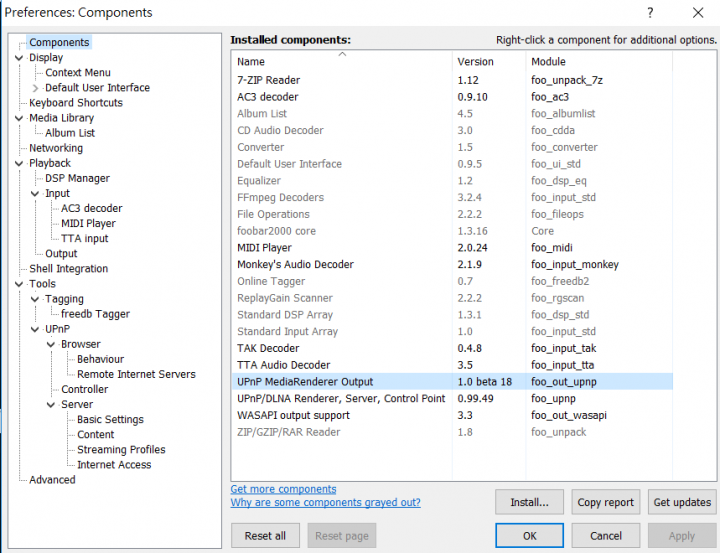Select Monkey's Audio Decoder row
The width and height of the screenshot is (720, 553).
452,265
